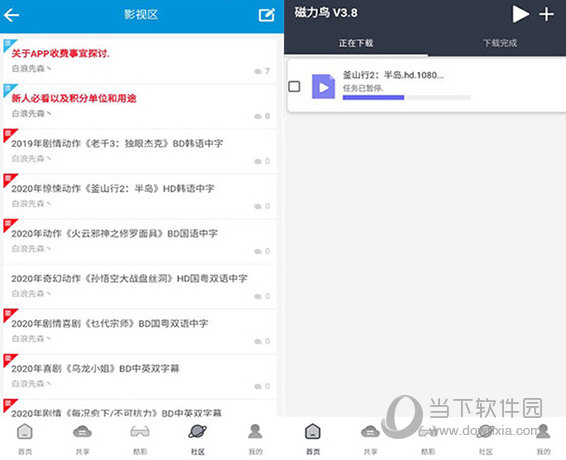The height and width of the screenshot is (460, 566).
Task: Click red flag on 老千3 post
Action: [x=9, y=134]
